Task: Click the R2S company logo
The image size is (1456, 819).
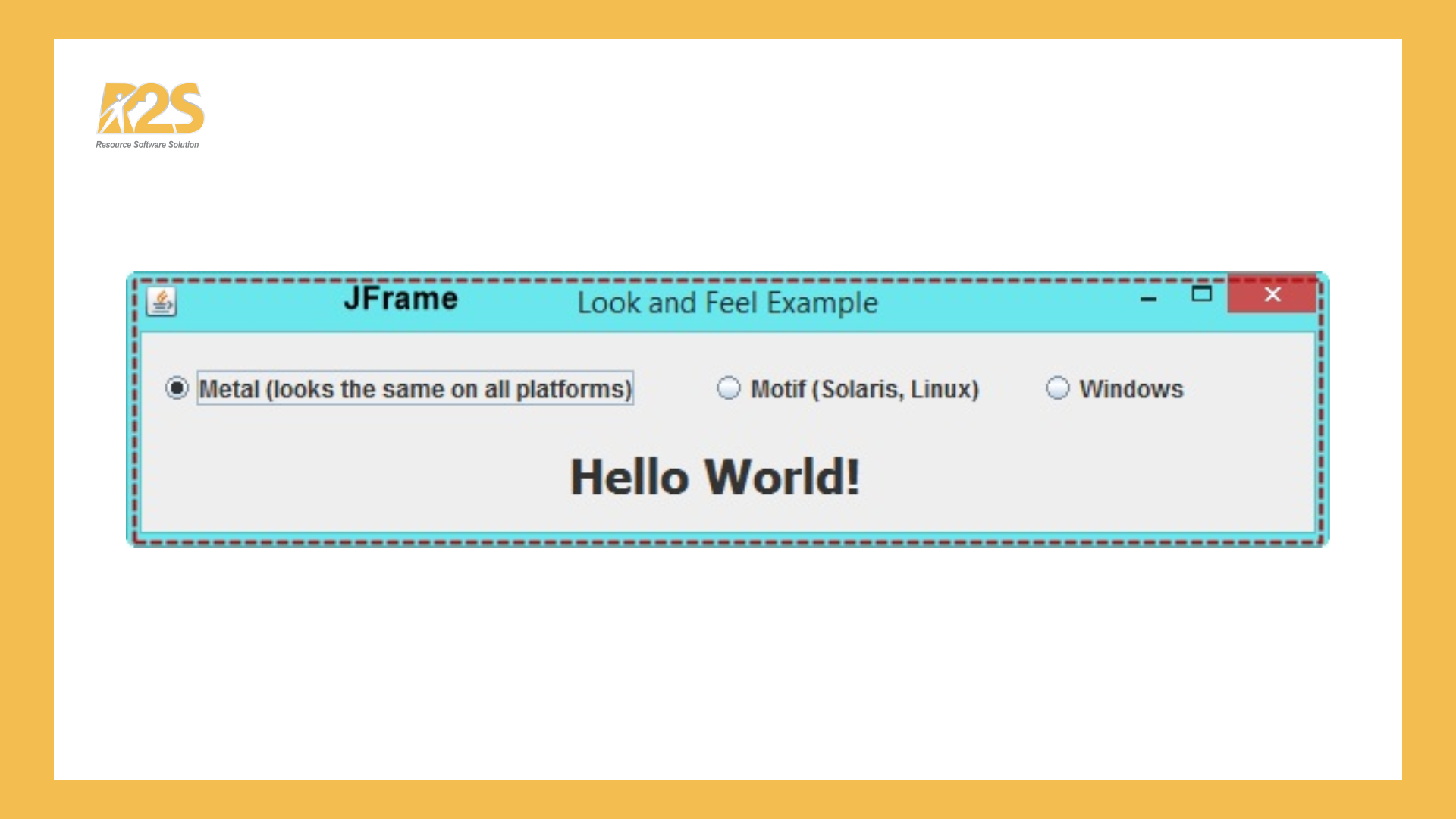Action: coord(151,108)
